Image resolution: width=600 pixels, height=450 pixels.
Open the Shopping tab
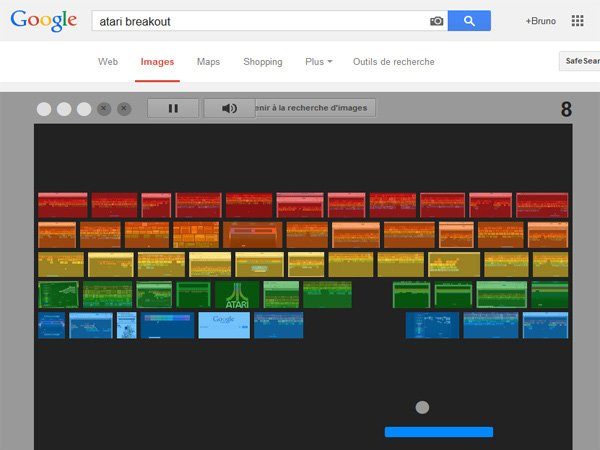263,62
